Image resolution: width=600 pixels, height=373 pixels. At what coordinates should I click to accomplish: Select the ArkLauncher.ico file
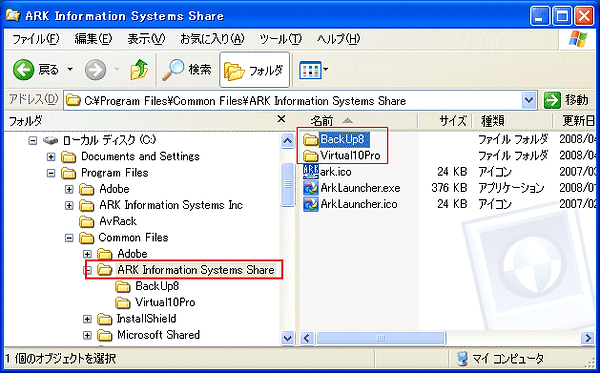click(x=350, y=204)
